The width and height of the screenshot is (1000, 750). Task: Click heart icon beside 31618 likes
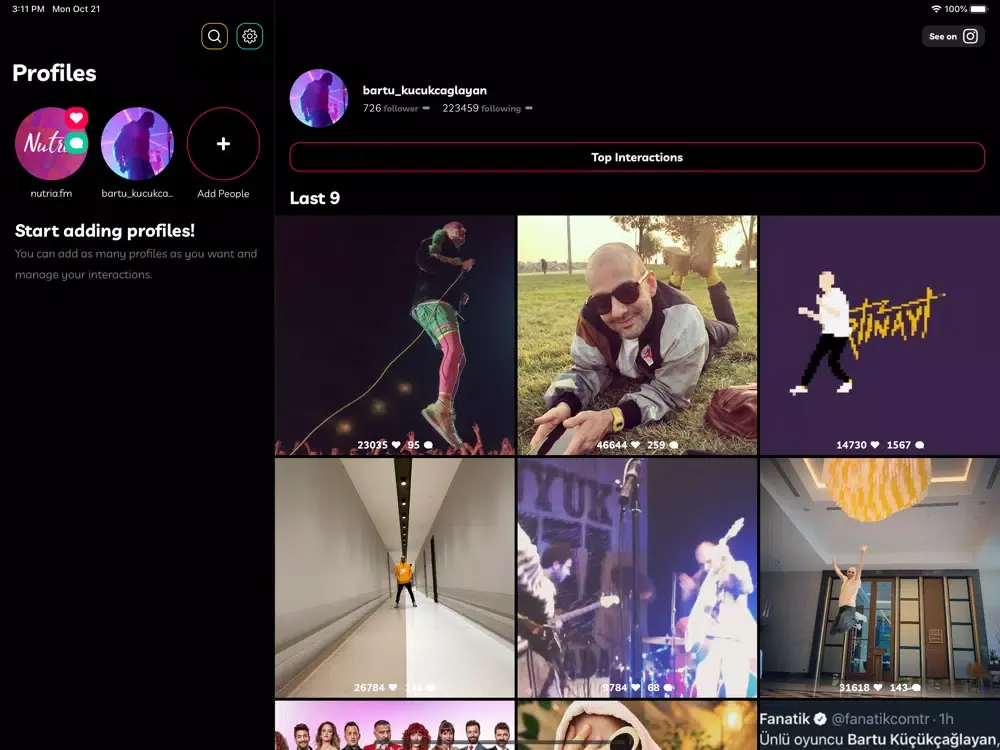[878, 688]
